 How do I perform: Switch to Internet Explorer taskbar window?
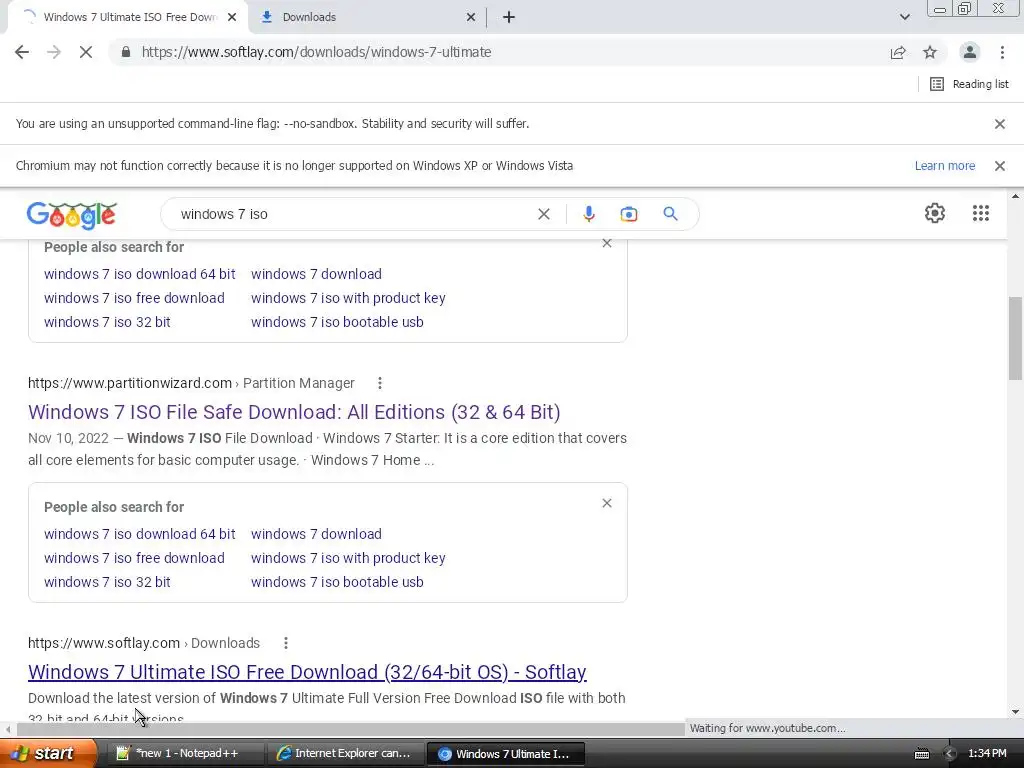[344, 754]
